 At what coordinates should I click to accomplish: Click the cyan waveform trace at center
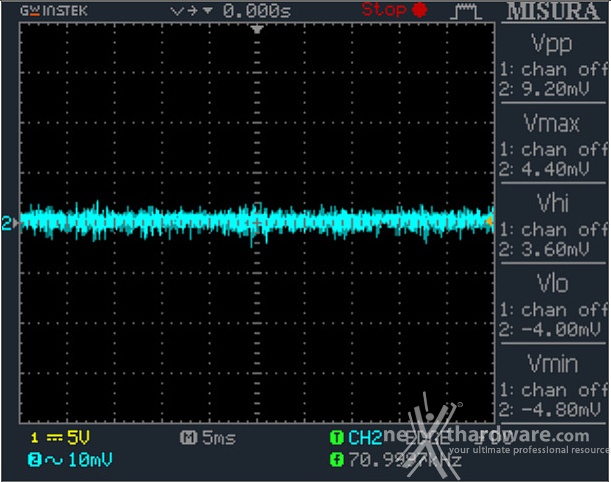pyautogui.click(x=257, y=222)
